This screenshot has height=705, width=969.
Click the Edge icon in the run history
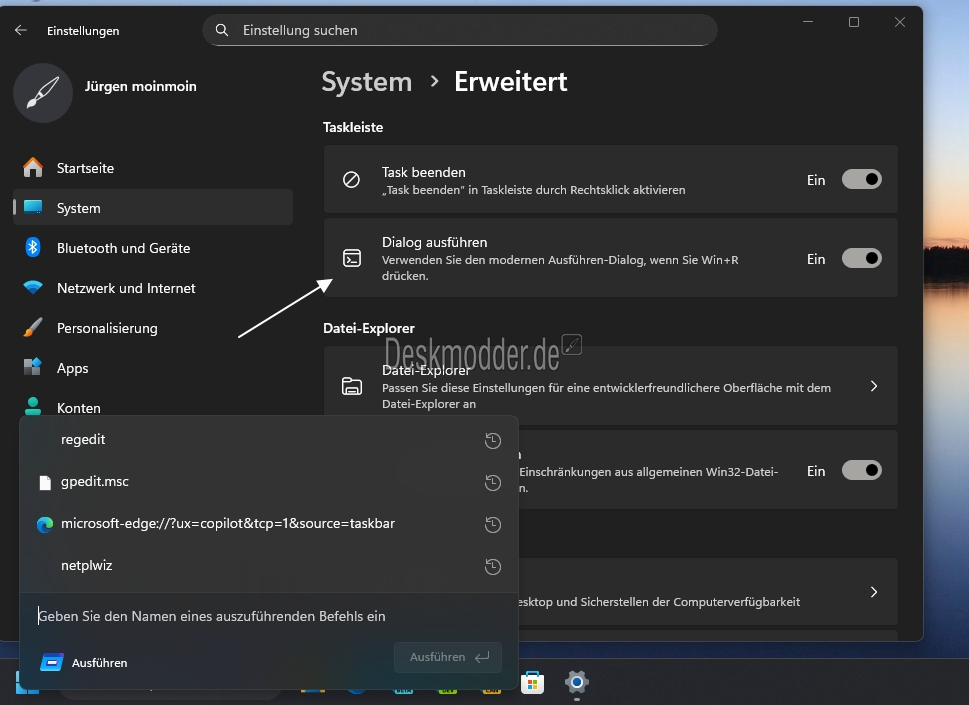coord(45,524)
